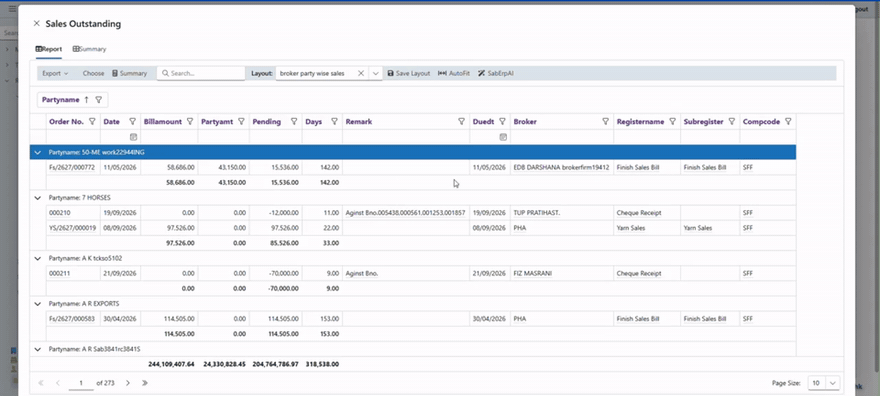Open filter on Partyname group chip
Image resolution: width=880 pixels, height=396 pixels.
pos(99,100)
